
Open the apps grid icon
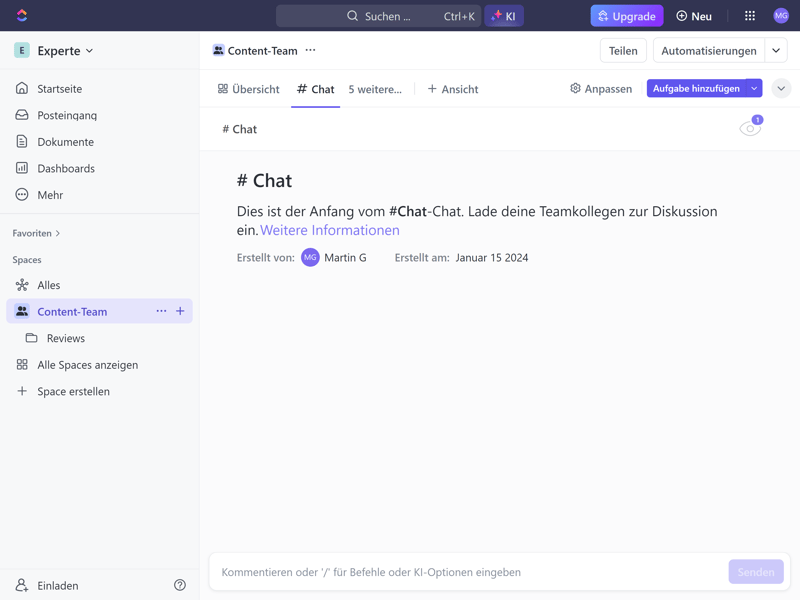(749, 16)
